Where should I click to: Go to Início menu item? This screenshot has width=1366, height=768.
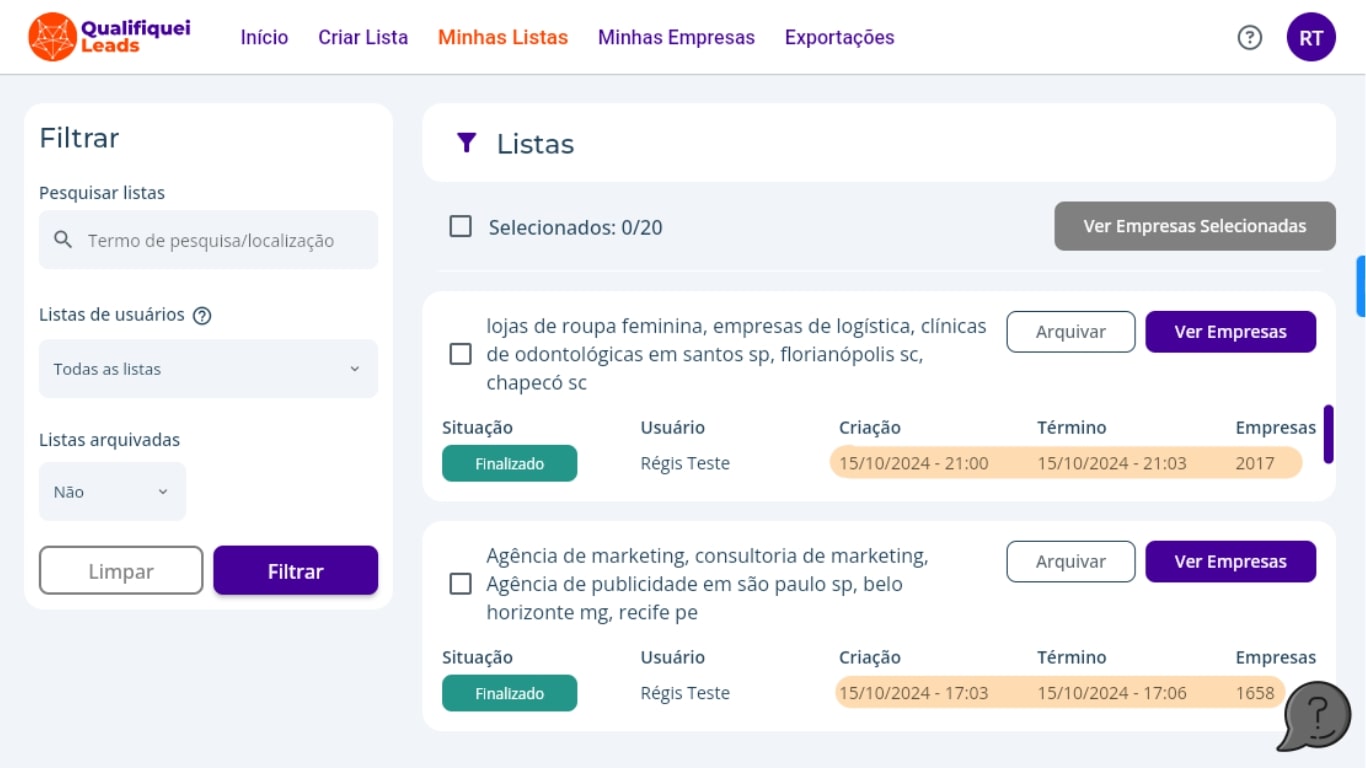[x=264, y=37]
